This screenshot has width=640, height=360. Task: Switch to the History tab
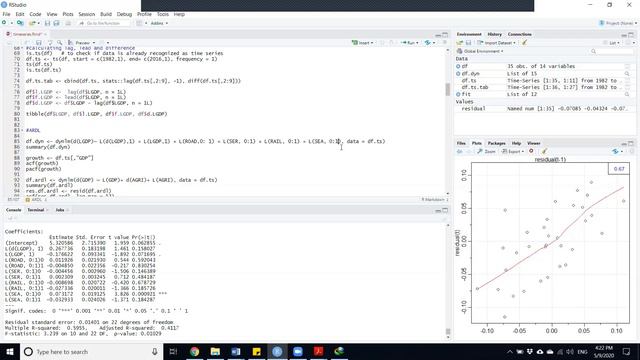(x=494, y=34)
